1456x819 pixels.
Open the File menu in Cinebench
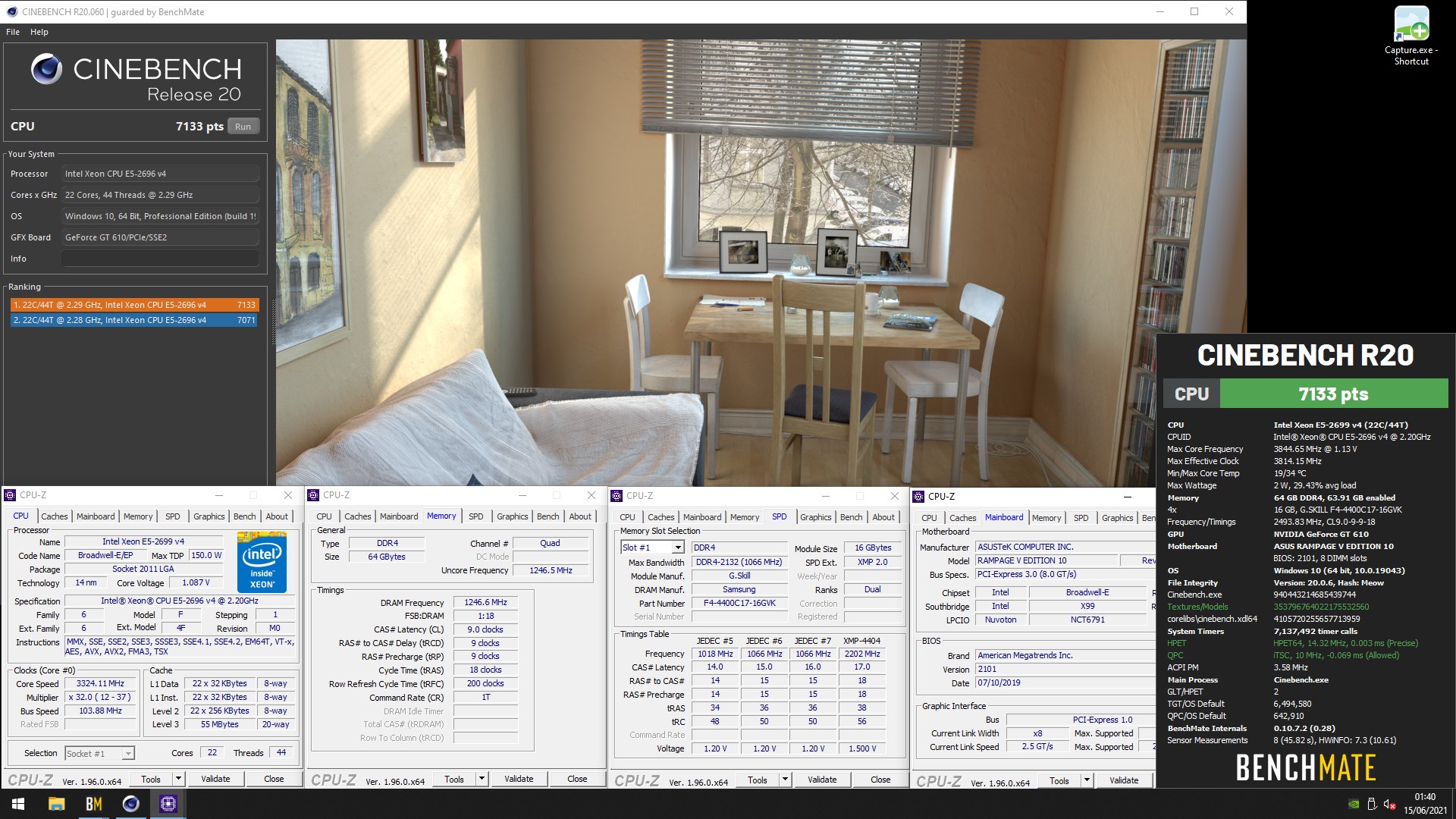pyautogui.click(x=13, y=32)
